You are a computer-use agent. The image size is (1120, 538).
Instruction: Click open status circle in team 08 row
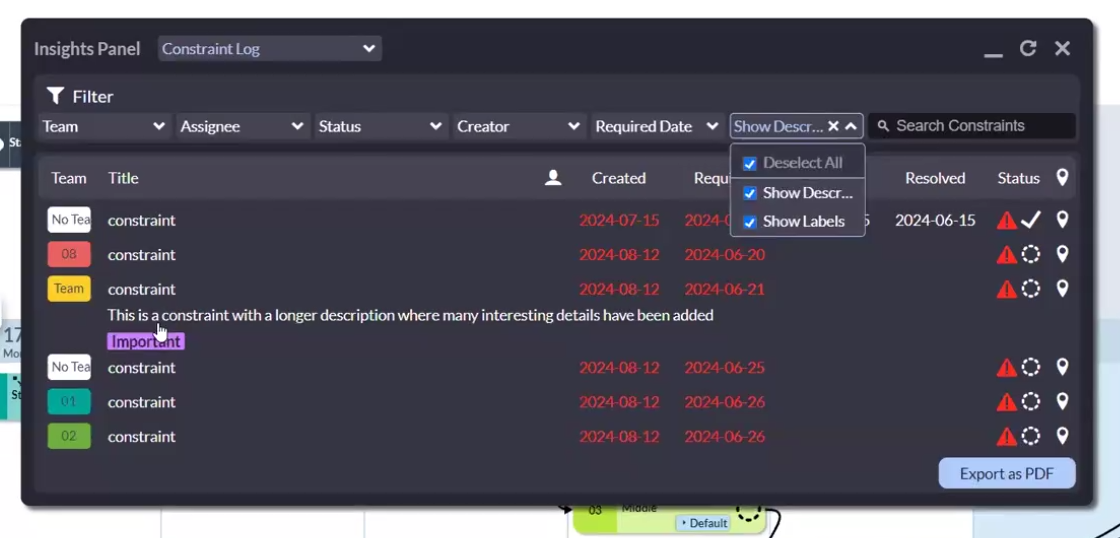click(x=1031, y=254)
